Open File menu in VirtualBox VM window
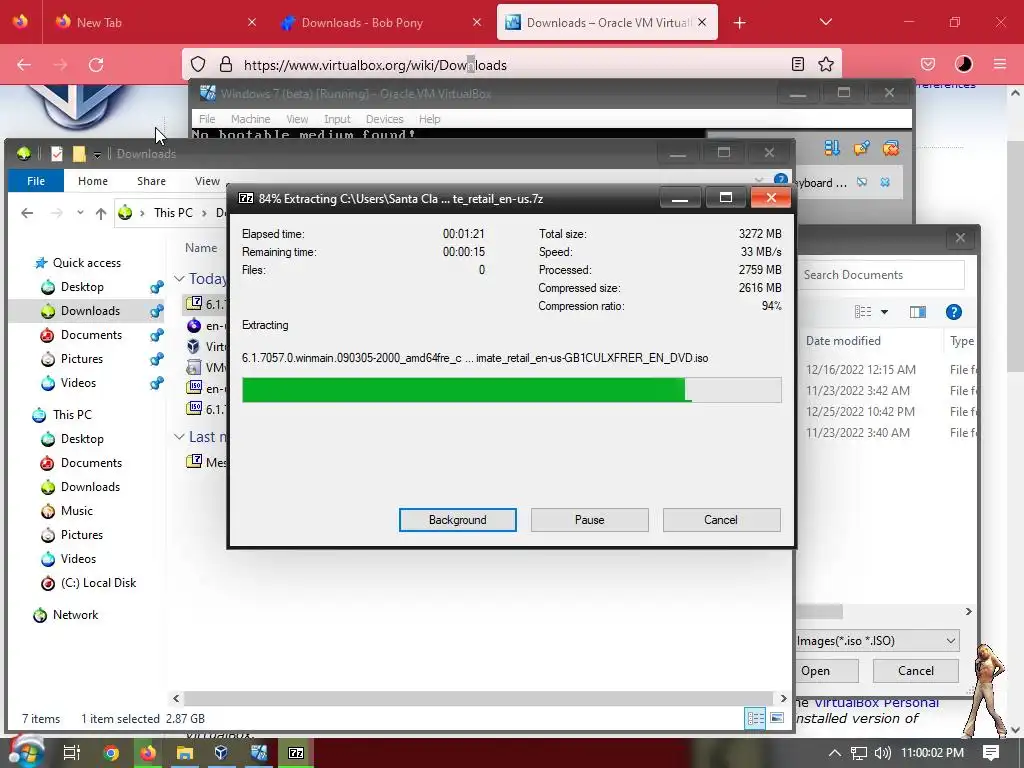Image resolution: width=1024 pixels, height=768 pixels. click(x=207, y=119)
